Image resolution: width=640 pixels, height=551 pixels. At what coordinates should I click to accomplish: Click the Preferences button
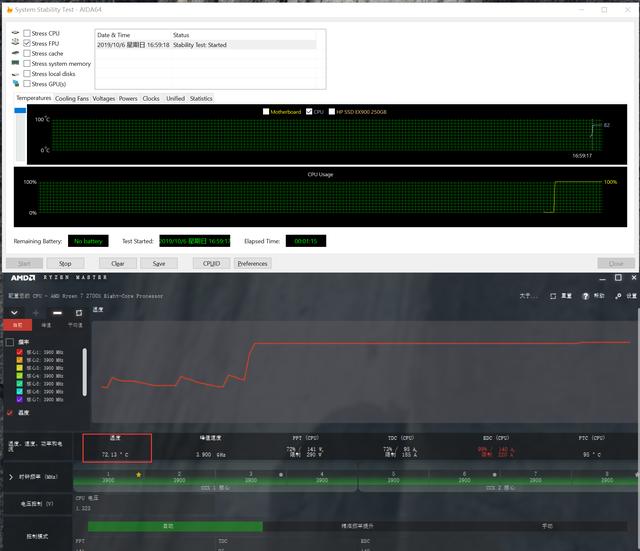tap(252, 264)
